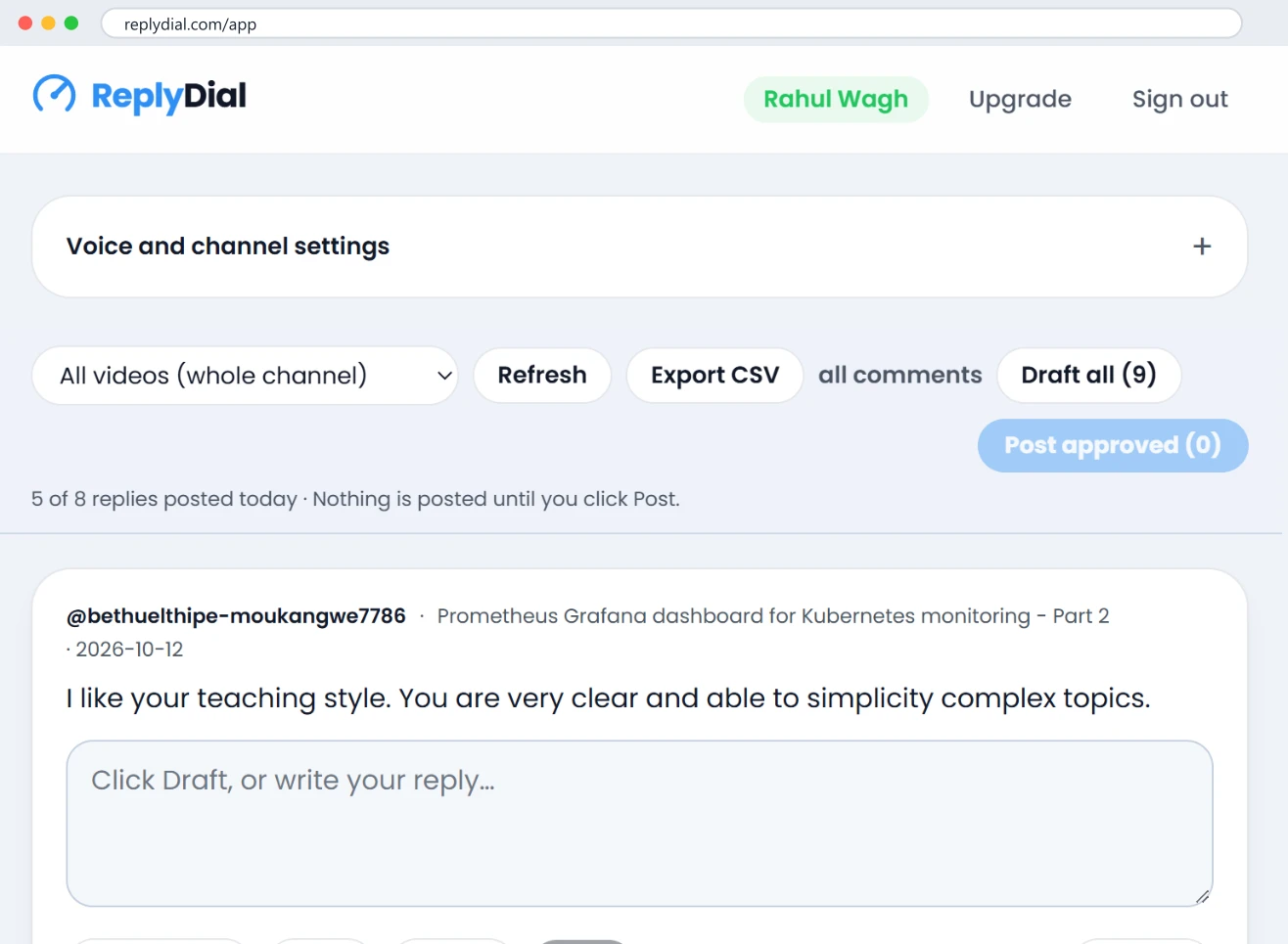Open the All videos (whole channel) dropdown
The height and width of the screenshot is (944, 1288).
click(x=245, y=376)
